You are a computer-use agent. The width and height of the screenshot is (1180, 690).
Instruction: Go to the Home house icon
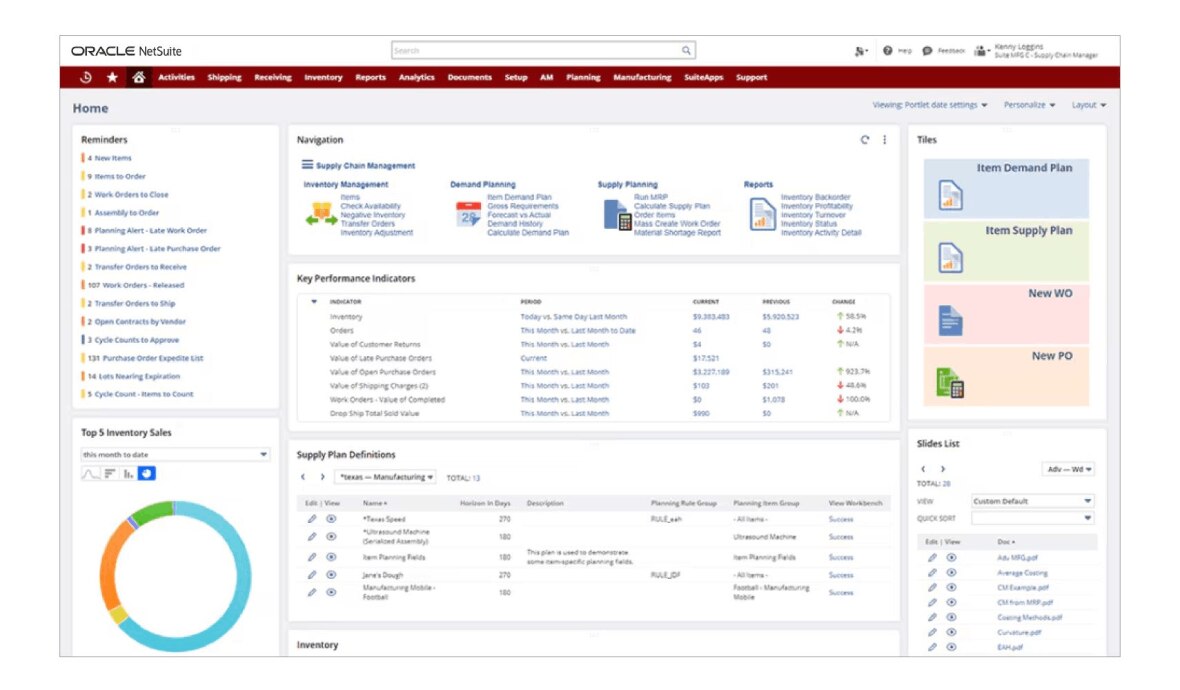pyautogui.click(x=138, y=78)
